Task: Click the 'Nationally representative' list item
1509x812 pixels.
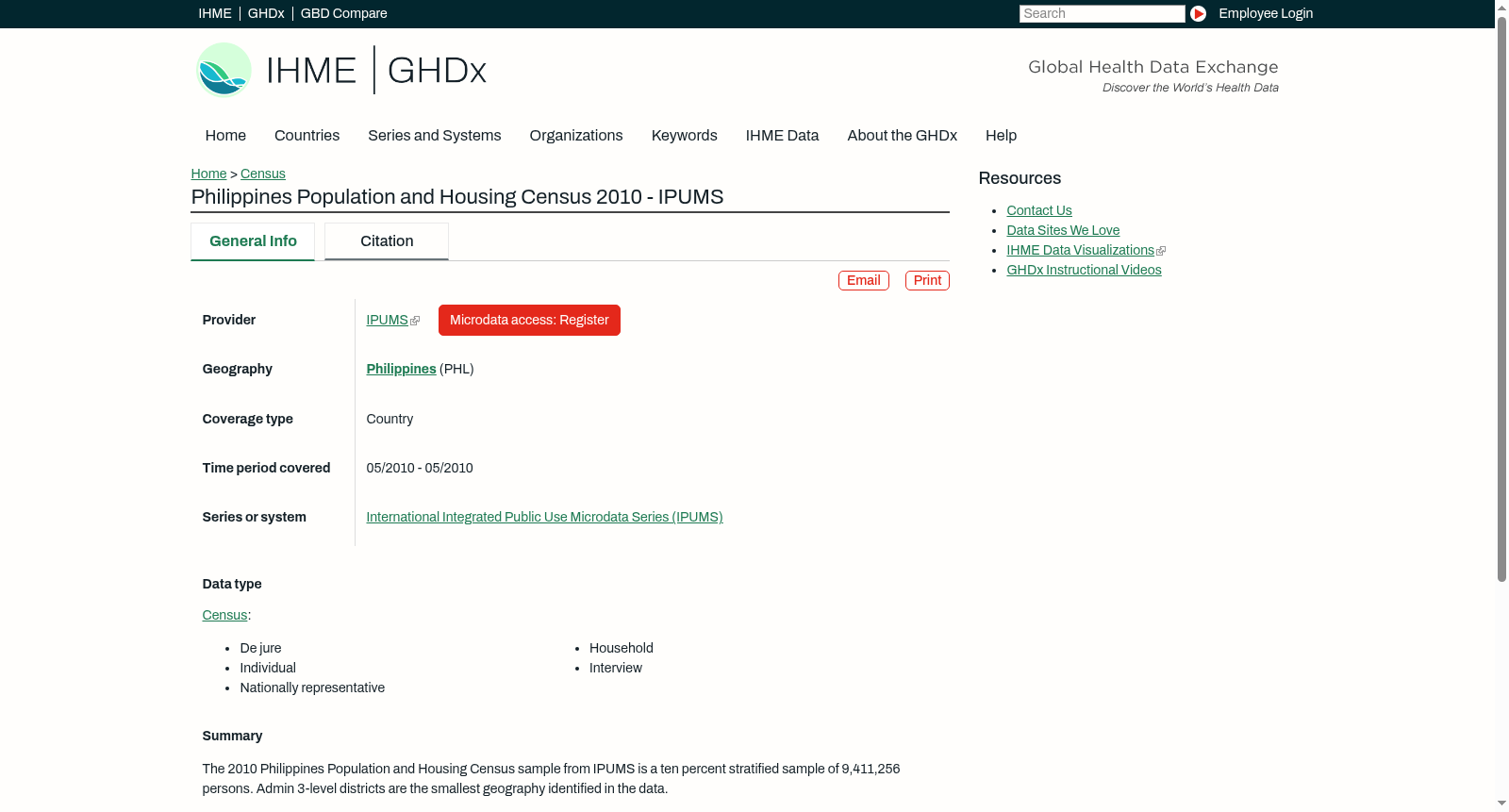Action: click(312, 688)
